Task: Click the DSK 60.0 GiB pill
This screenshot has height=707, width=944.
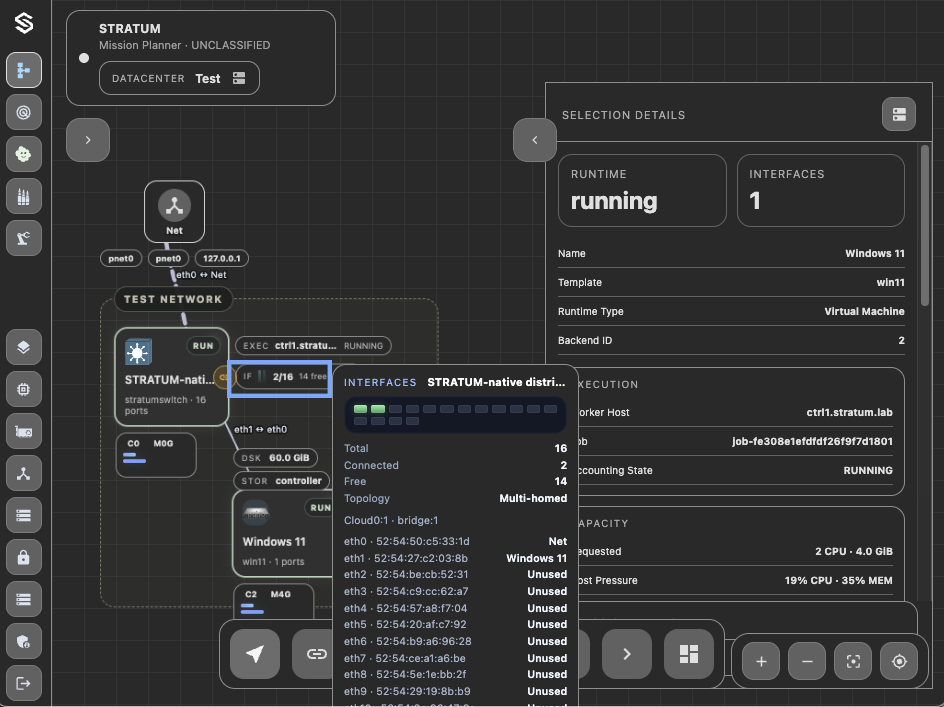Action: click(275, 458)
